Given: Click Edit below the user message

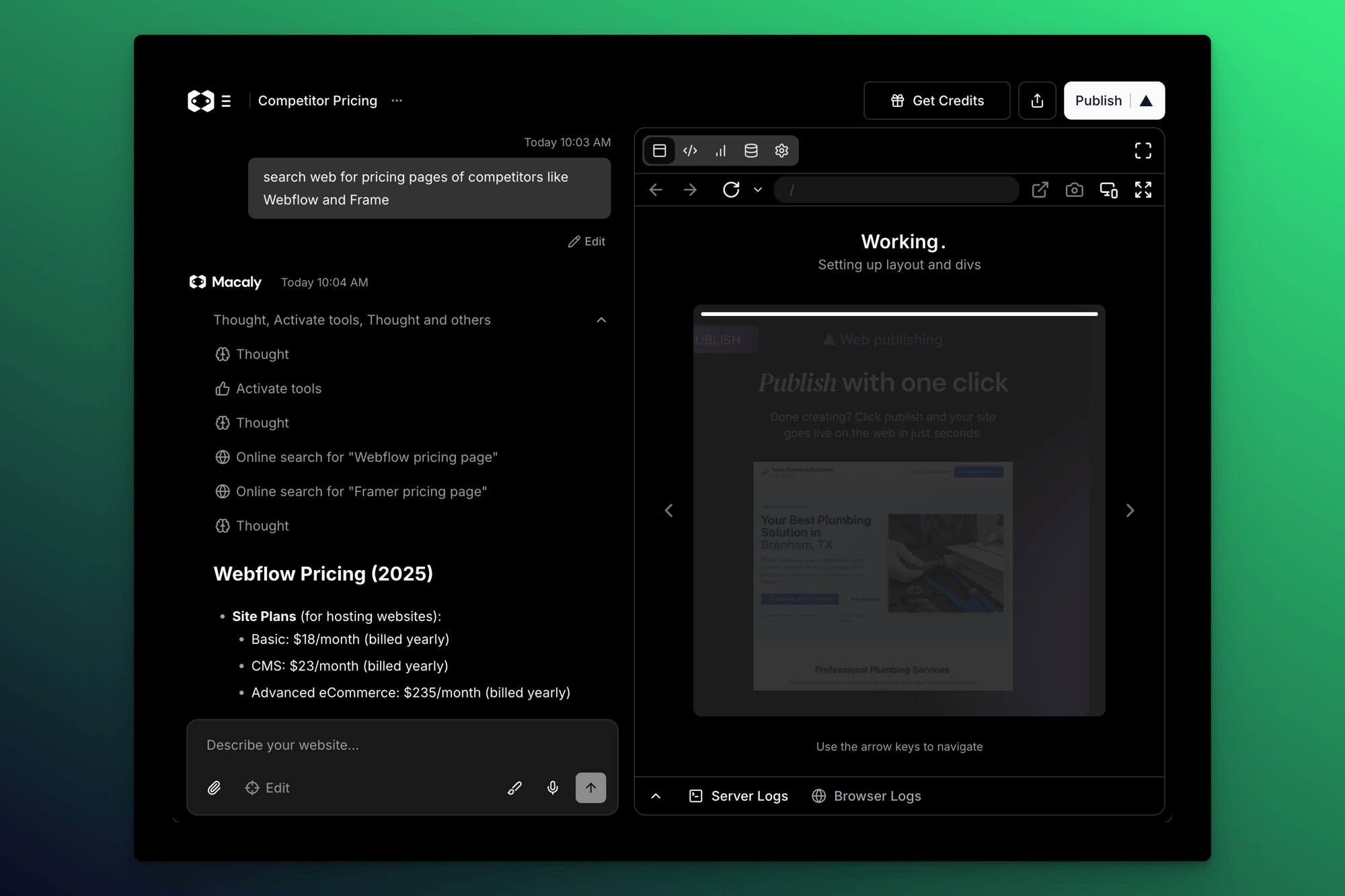Looking at the screenshot, I should coord(586,241).
